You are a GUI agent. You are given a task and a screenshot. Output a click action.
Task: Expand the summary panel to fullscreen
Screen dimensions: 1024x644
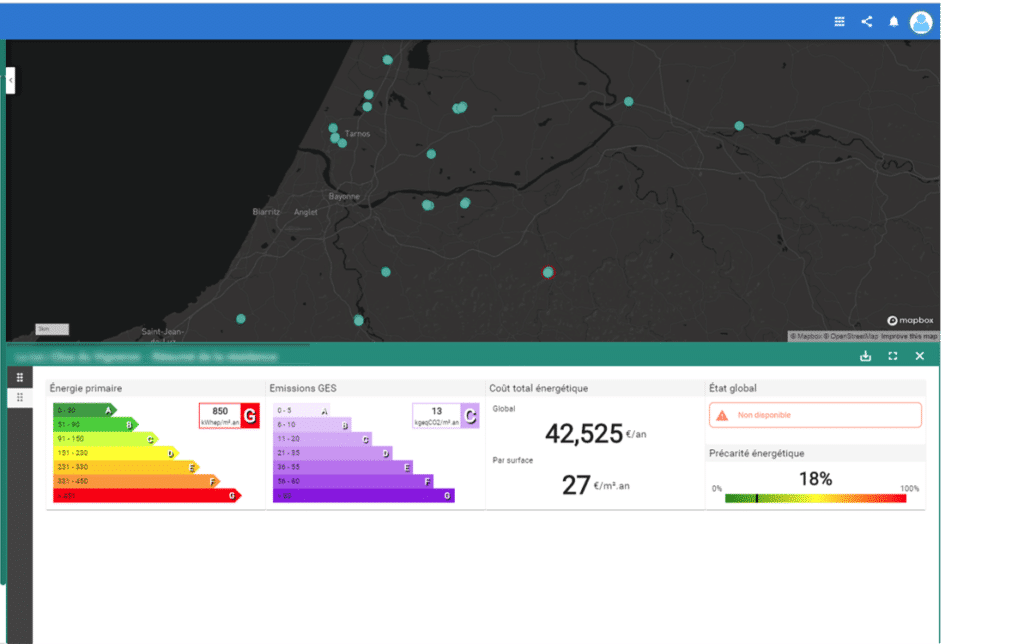[x=893, y=356]
